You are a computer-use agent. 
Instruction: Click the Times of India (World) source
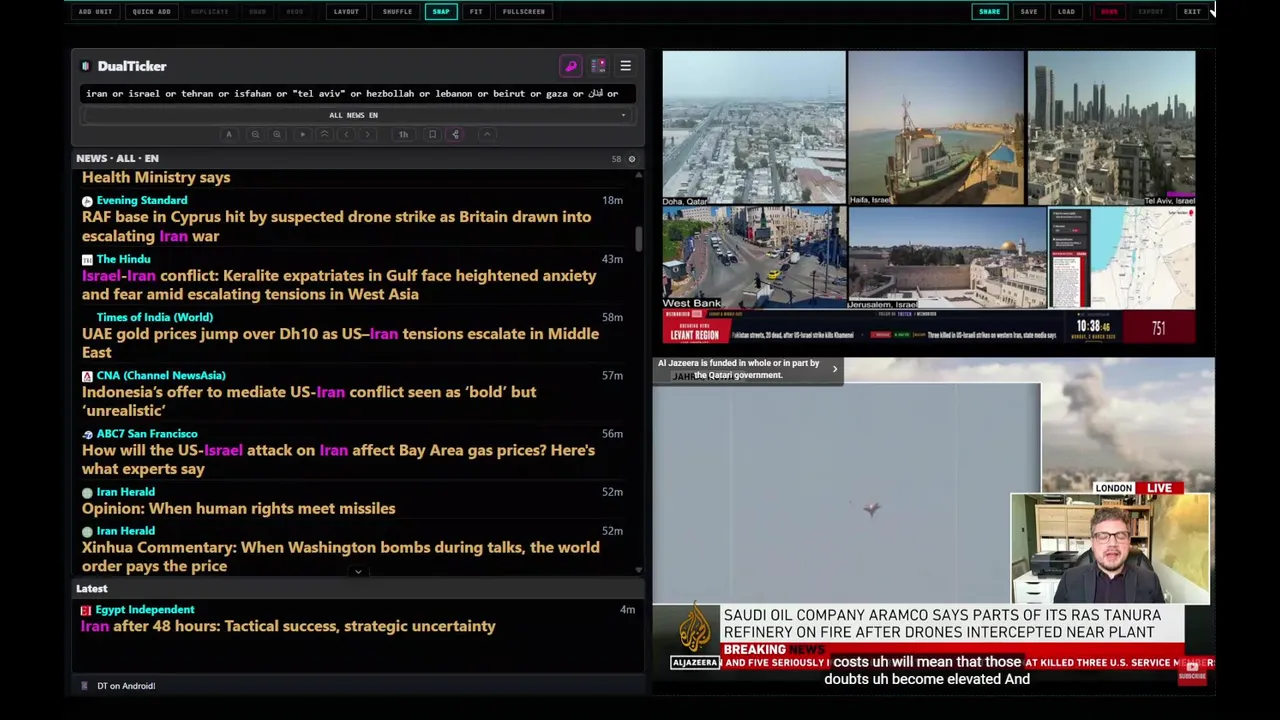point(155,317)
